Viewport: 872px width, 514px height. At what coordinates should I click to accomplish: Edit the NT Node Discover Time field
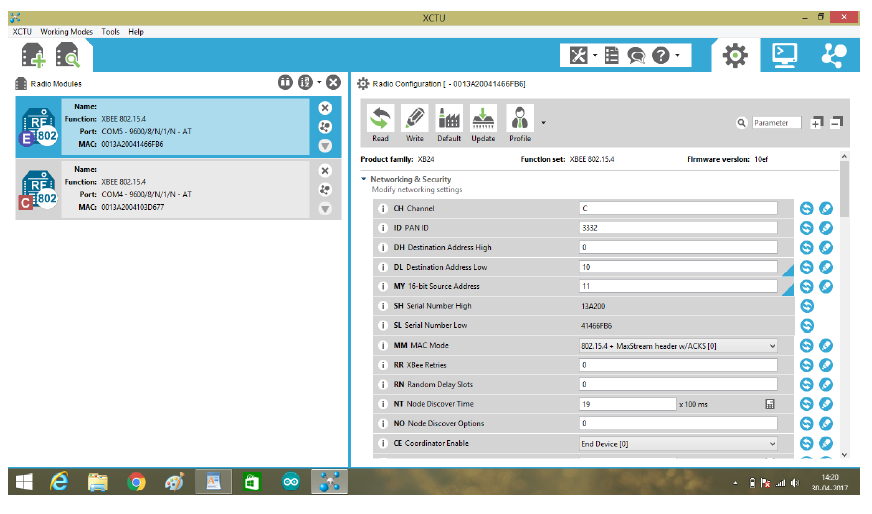tap(627, 404)
